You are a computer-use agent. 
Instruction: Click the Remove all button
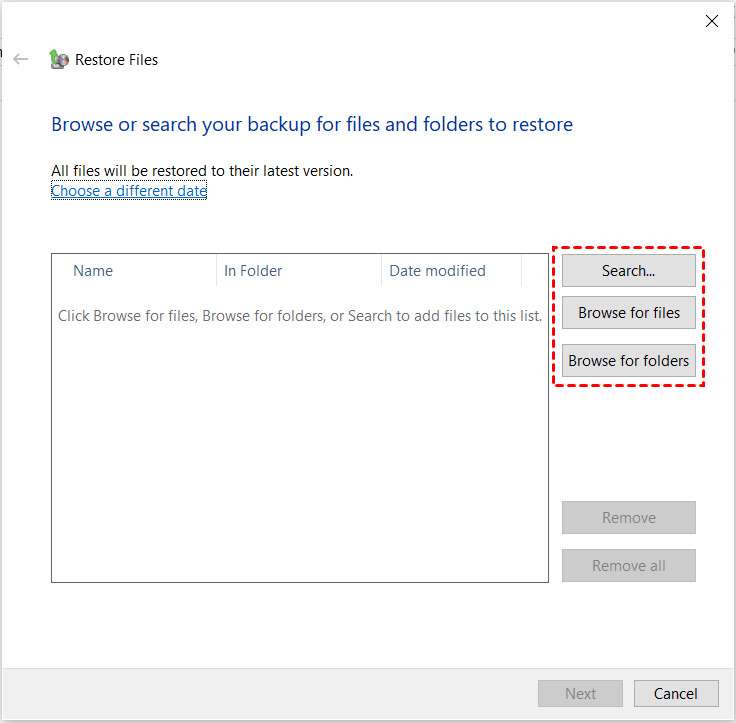pyautogui.click(x=629, y=566)
